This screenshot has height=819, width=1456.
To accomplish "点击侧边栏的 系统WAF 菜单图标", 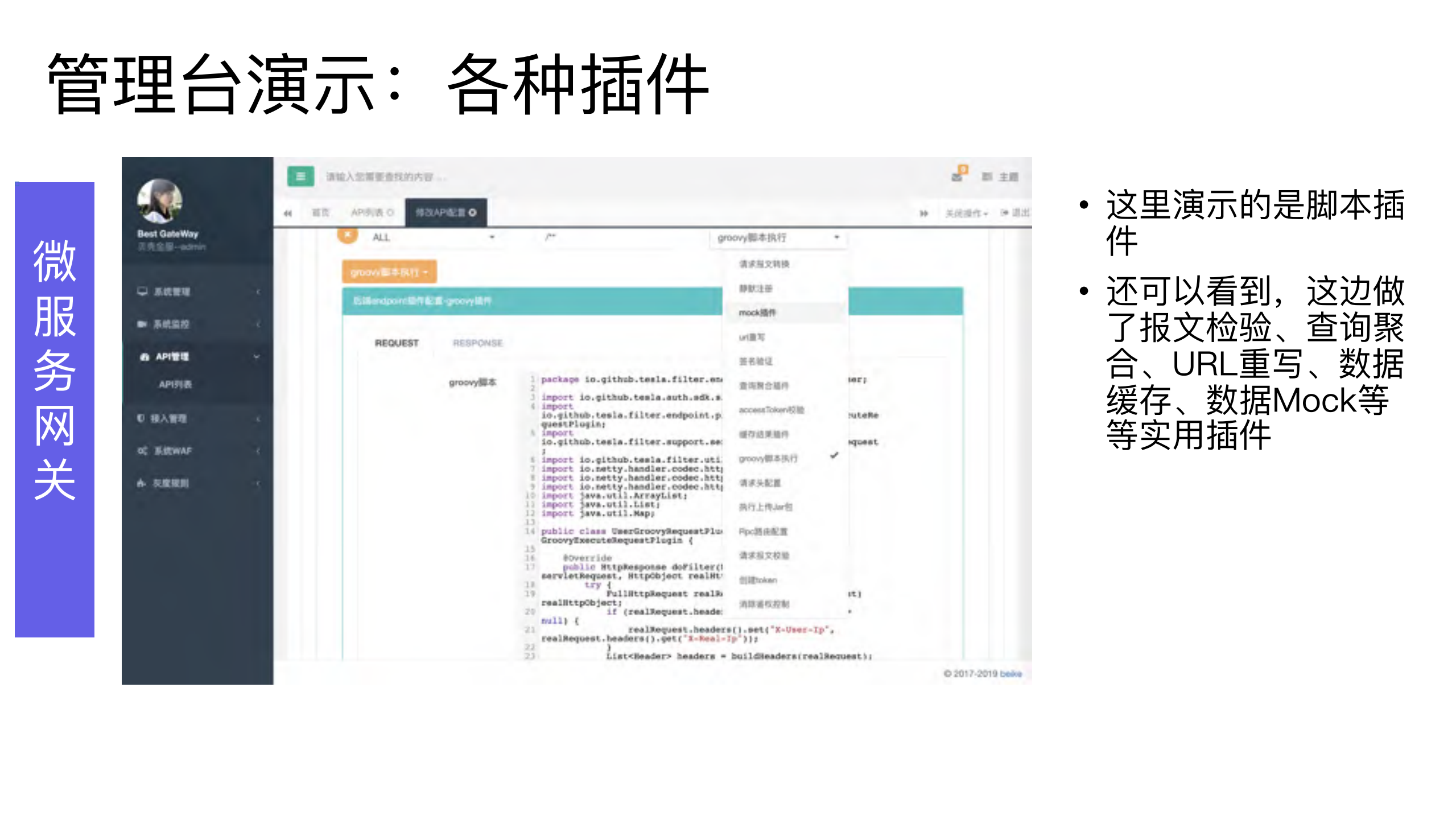I will pos(142,451).
